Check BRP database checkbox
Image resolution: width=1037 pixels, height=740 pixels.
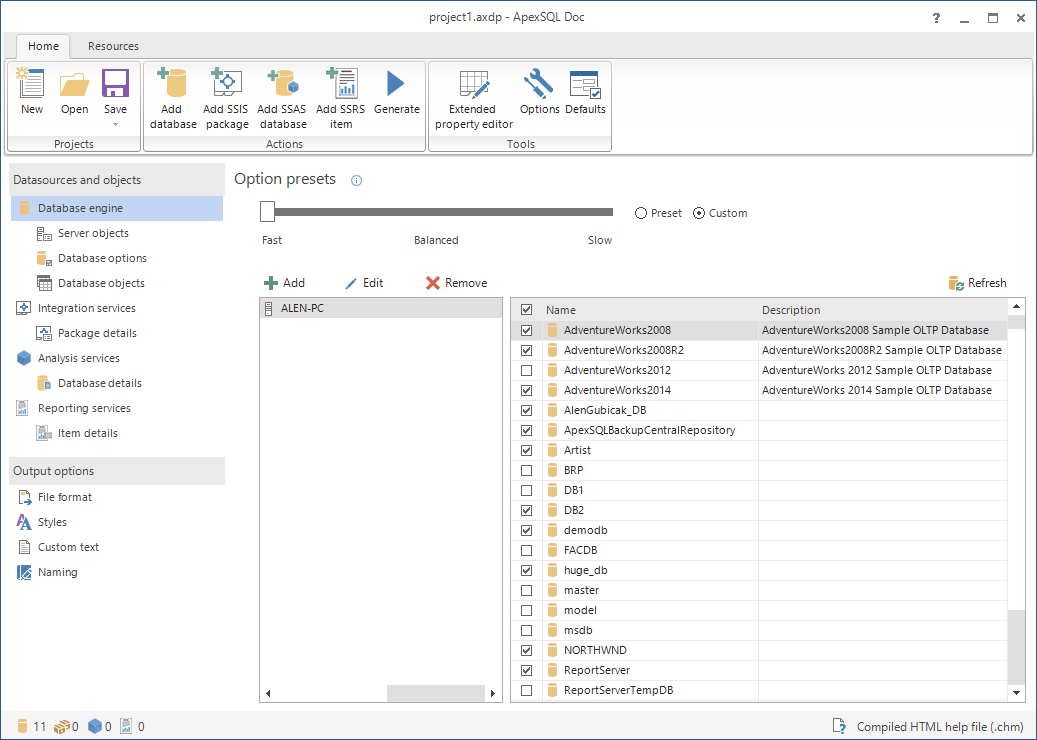(x=526, y=470)
